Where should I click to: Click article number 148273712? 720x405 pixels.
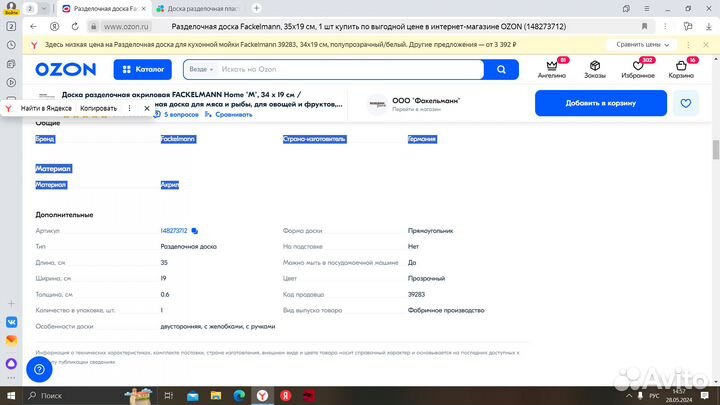pos(174,231)
